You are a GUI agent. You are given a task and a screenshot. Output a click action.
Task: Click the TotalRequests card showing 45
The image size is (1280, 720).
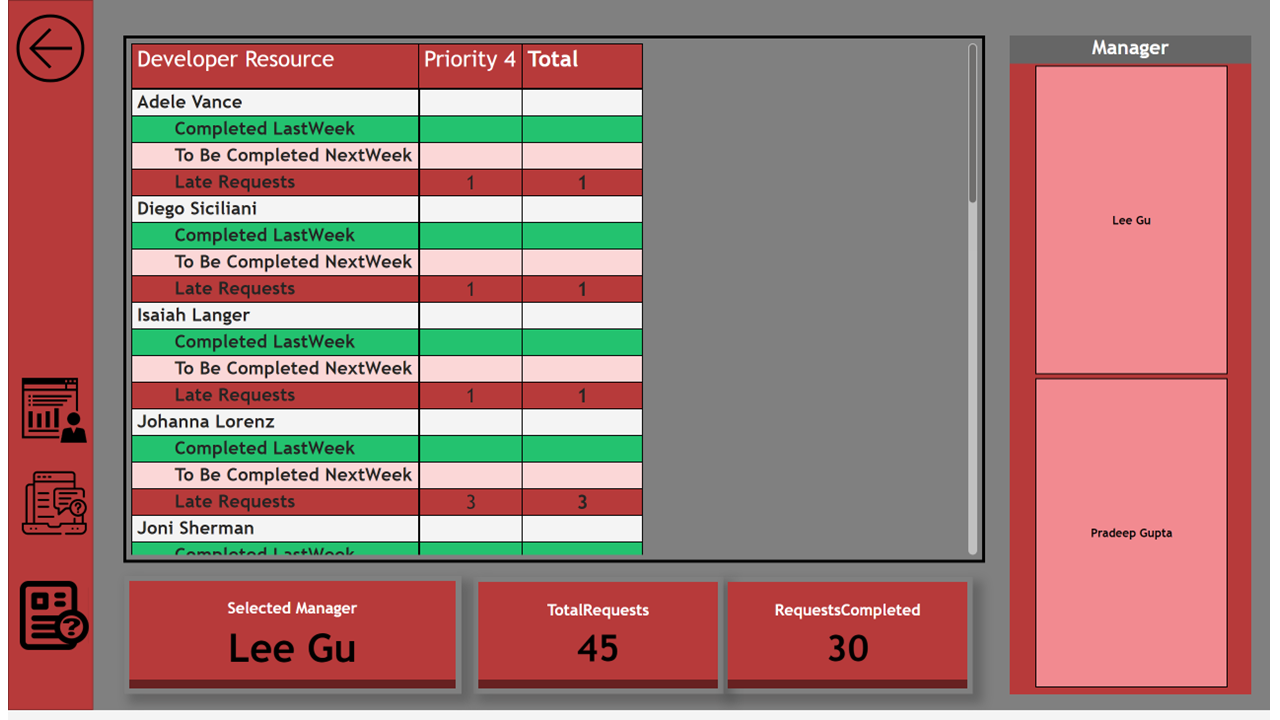pos(597,632)
